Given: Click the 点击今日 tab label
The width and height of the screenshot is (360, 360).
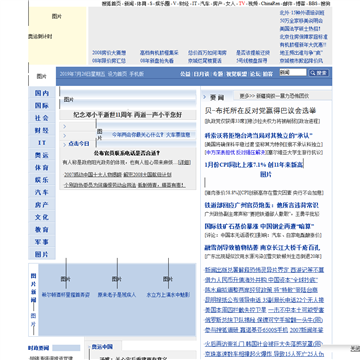Looking at the screenshot, I should click(79, 144).
